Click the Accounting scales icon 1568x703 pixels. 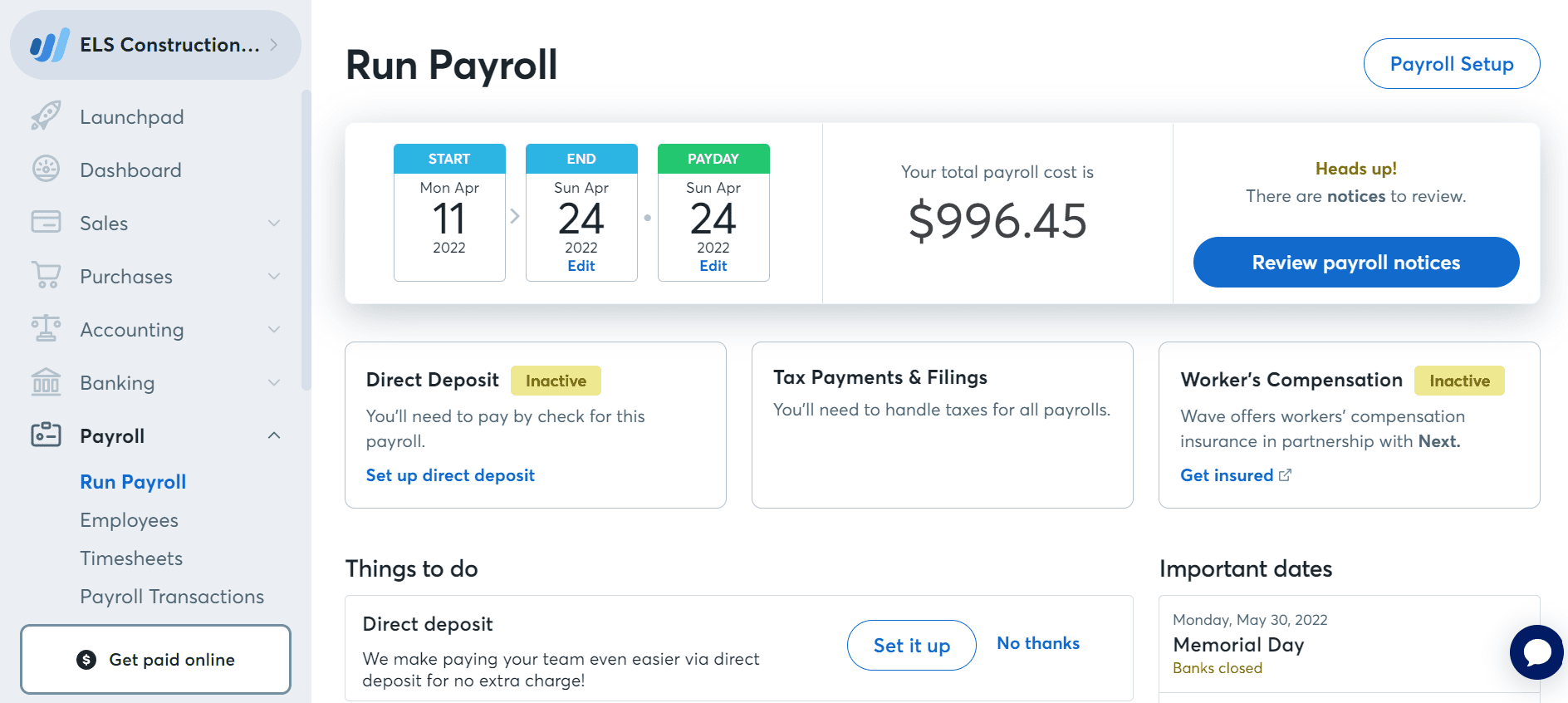click(x=46, y=329)
